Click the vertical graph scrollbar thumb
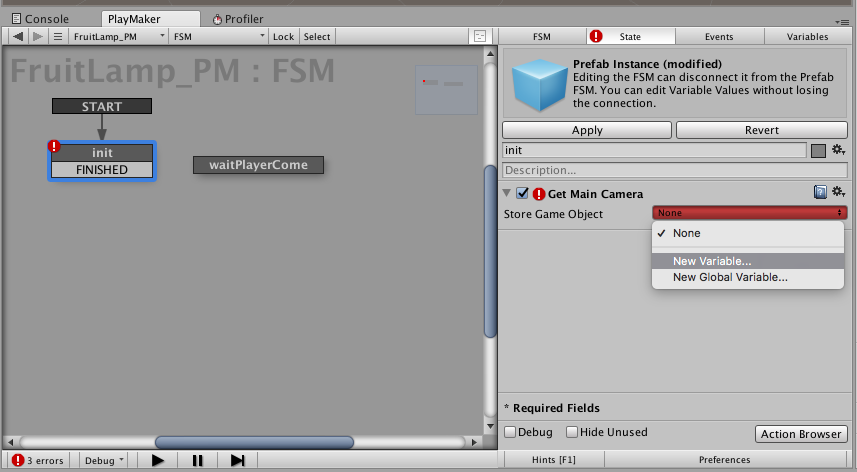 point(490,251)
